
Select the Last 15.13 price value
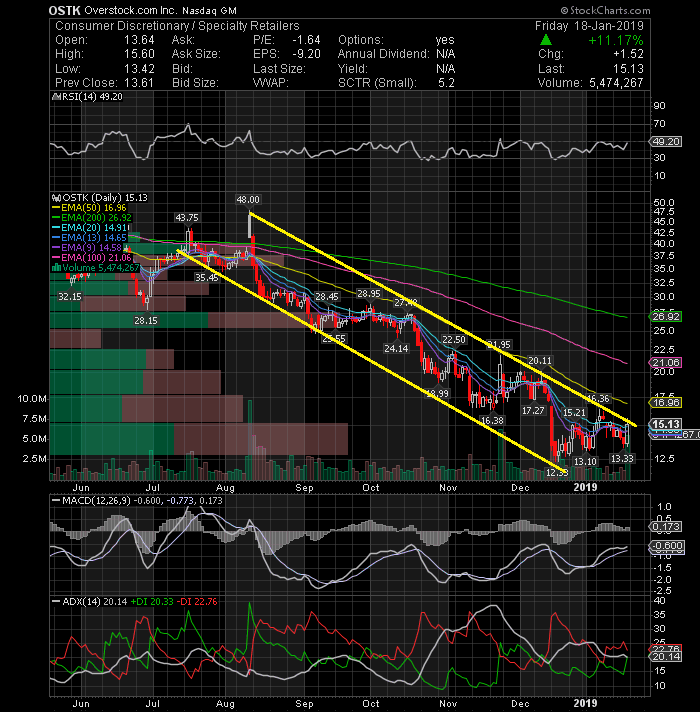point(628,69)
